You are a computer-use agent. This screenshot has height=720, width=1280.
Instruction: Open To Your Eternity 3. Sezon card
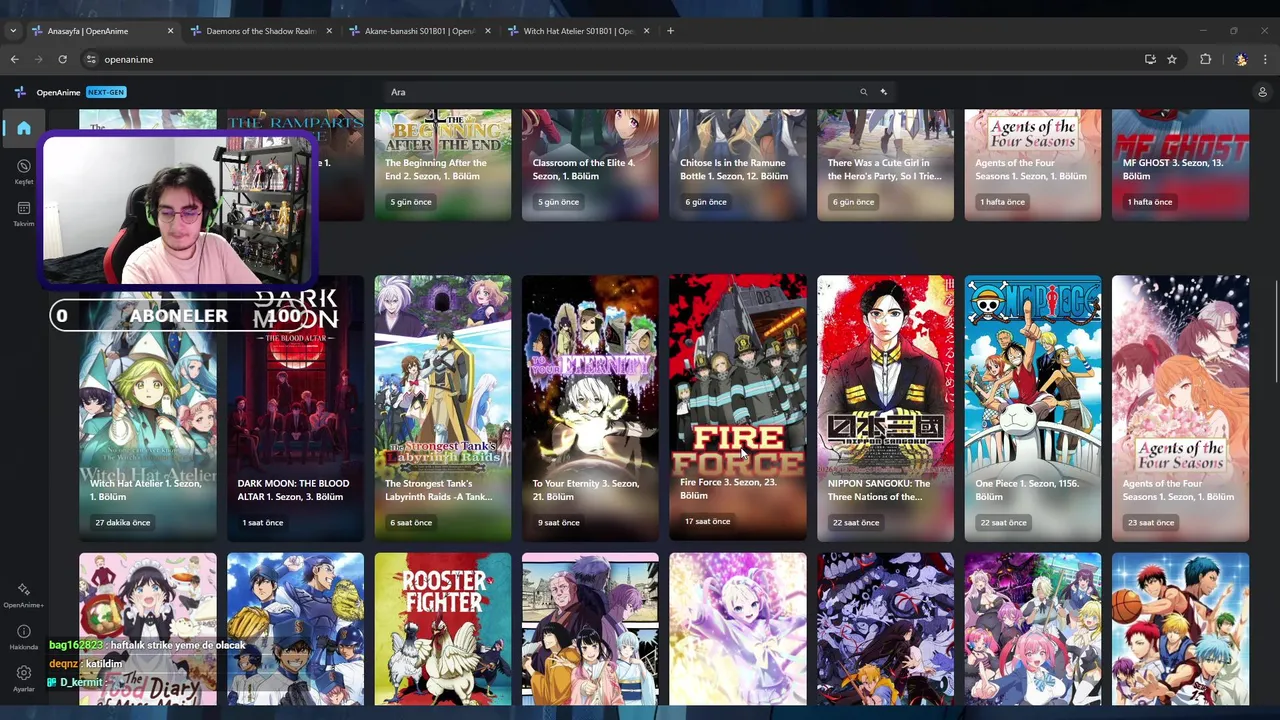(590, 408)
